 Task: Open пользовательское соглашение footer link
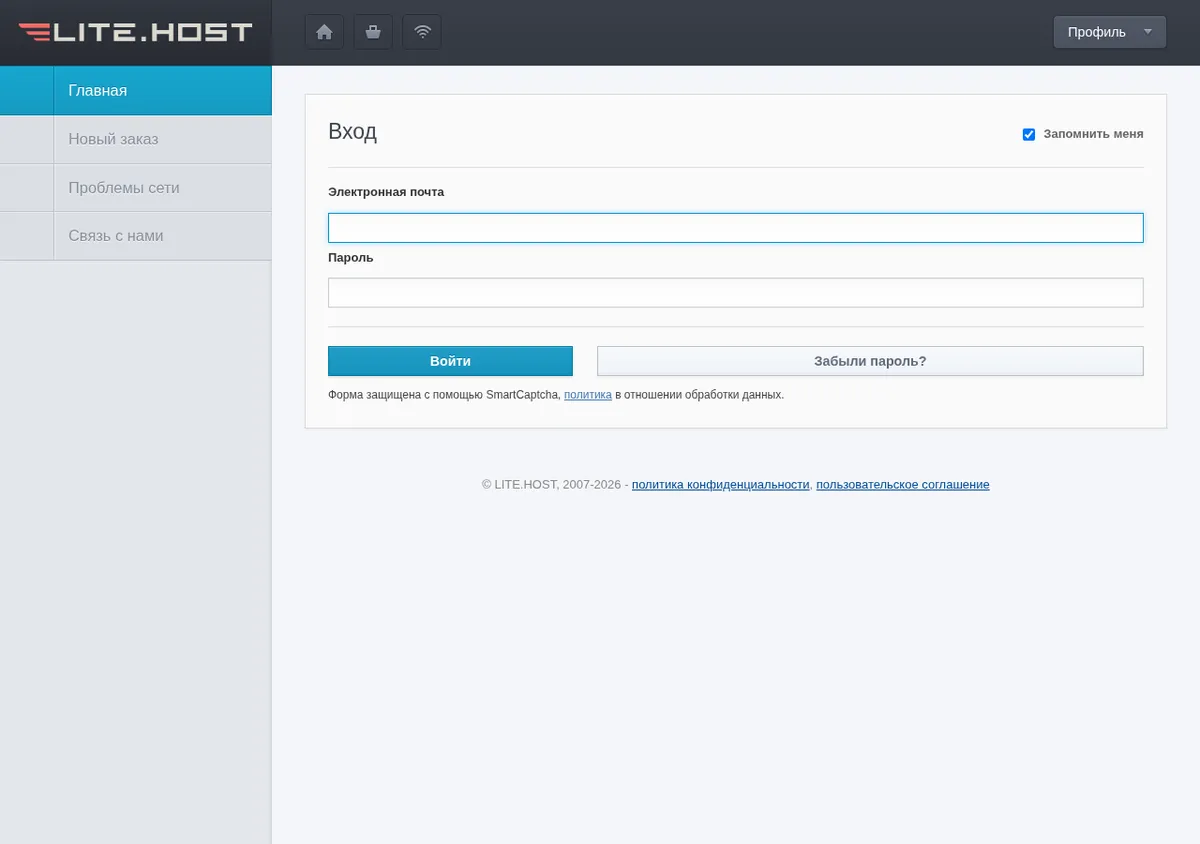click(x=903, y=484)
